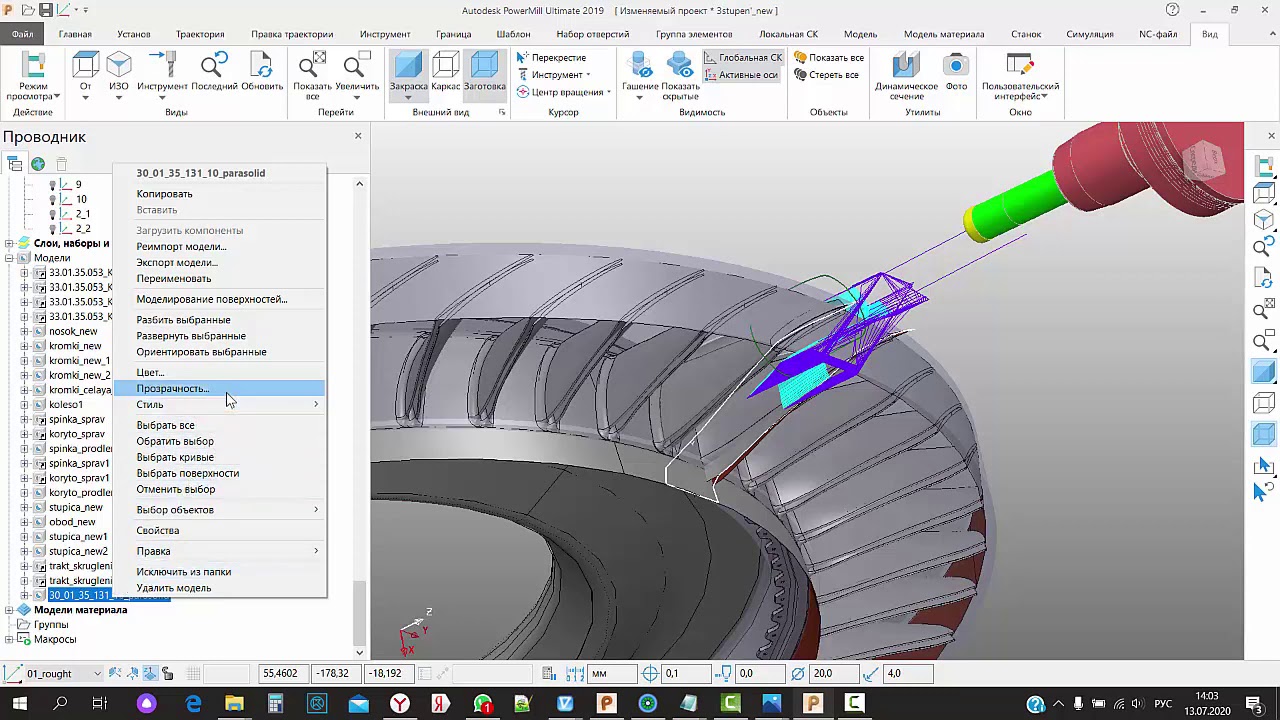Viewport: 1280px width, 720px height.
Task: Click the ИЗО isometric view icon
Action: [x=119, y=67]
